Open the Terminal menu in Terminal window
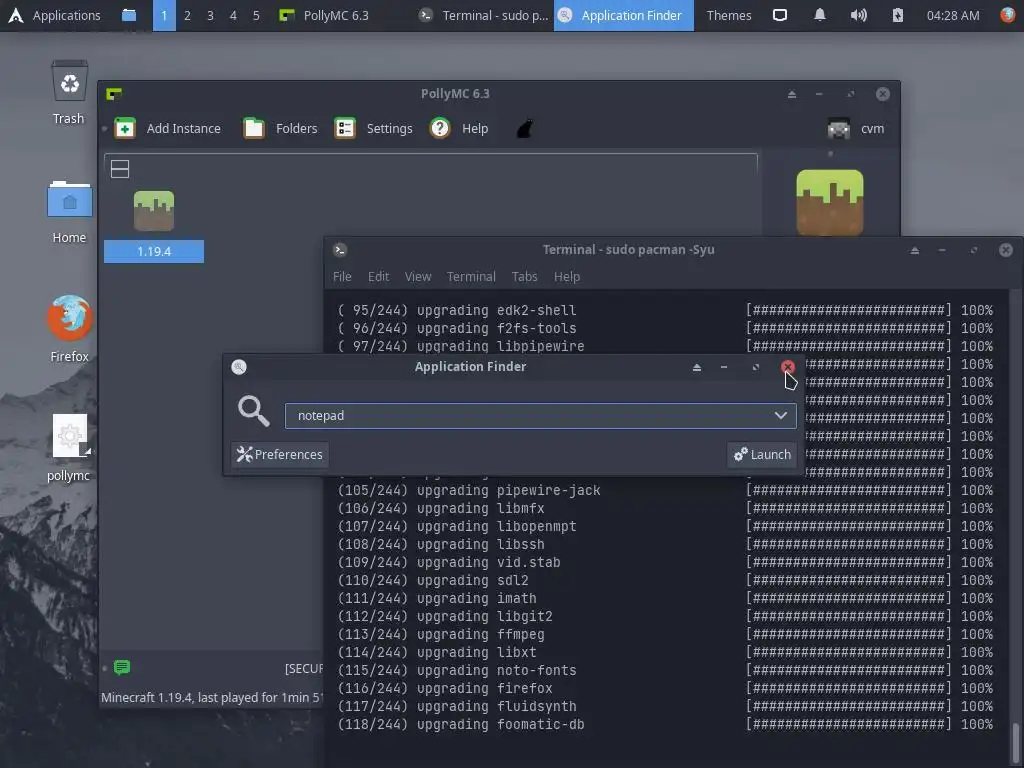This screenshot has height=768, width=1024. pos(472,277)
